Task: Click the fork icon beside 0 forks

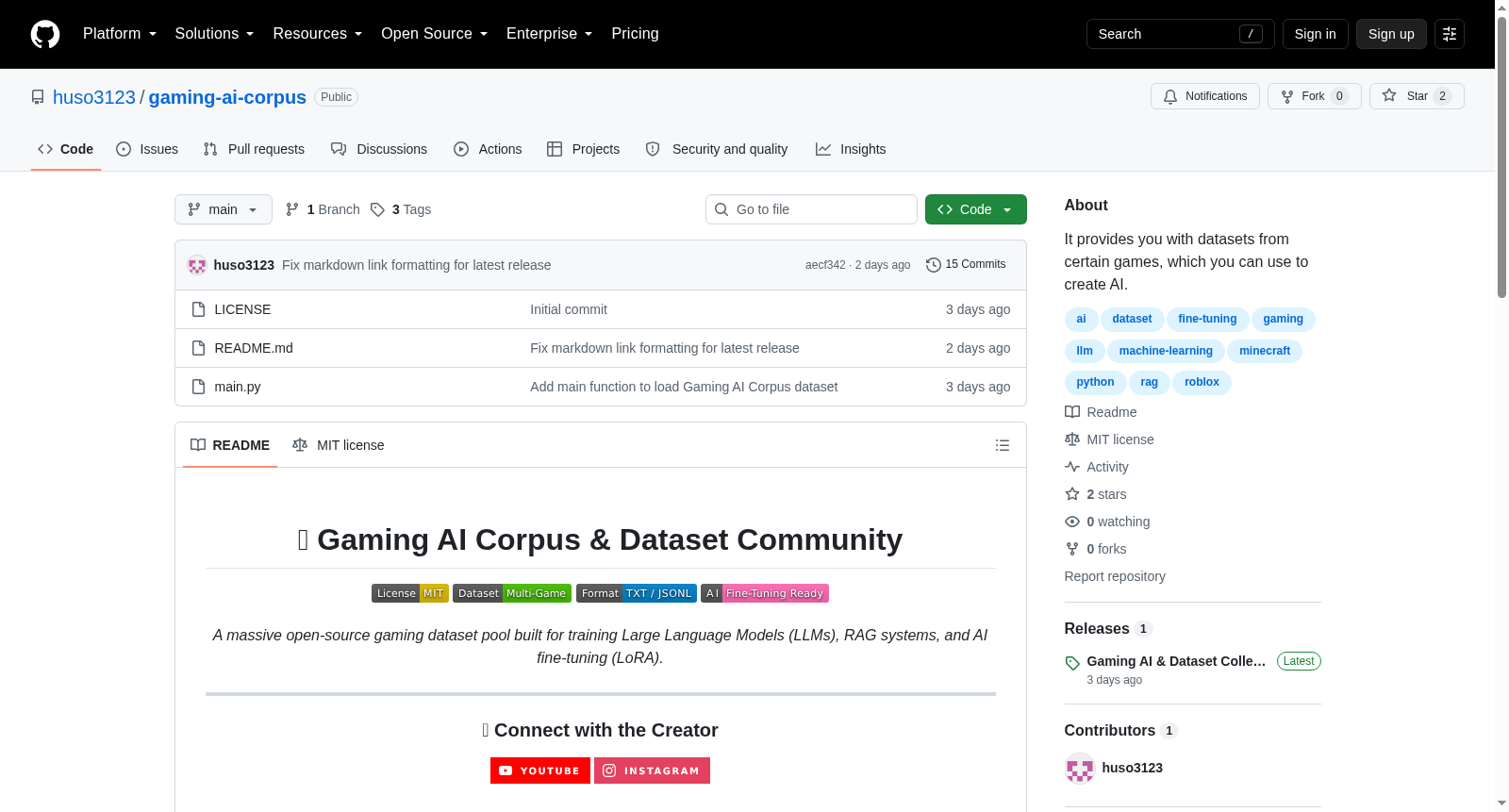Action: (x=1072, y=549)
